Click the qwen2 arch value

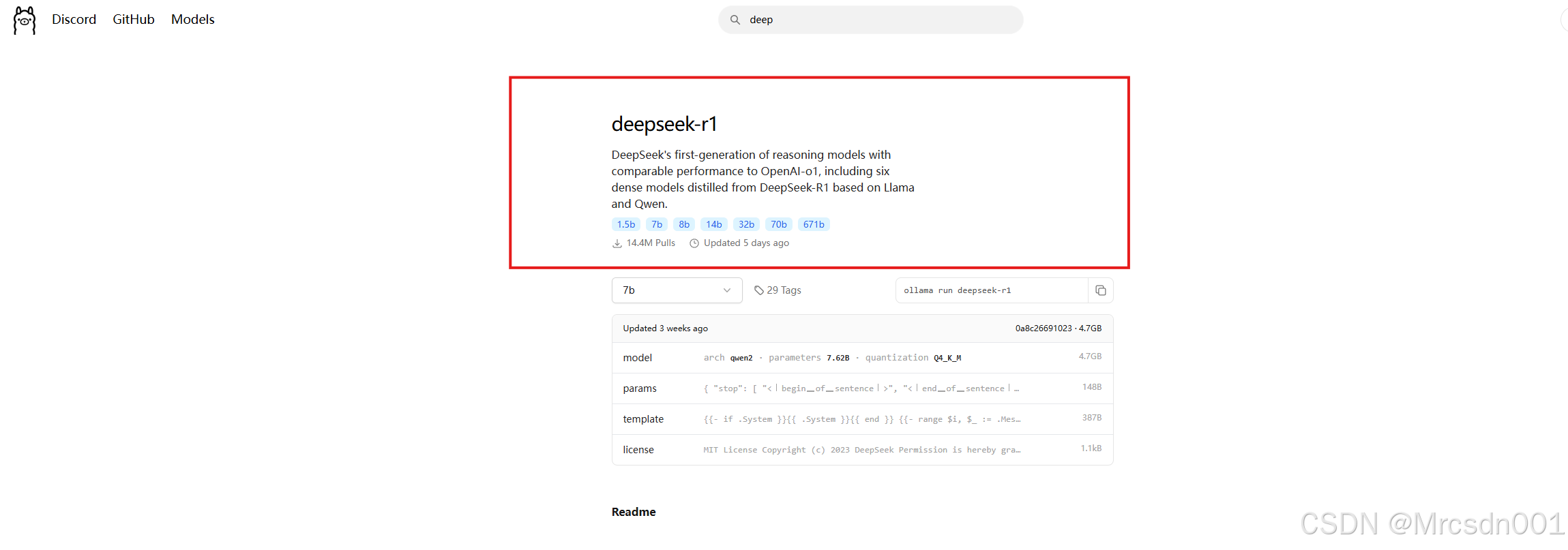coord(741,358)
